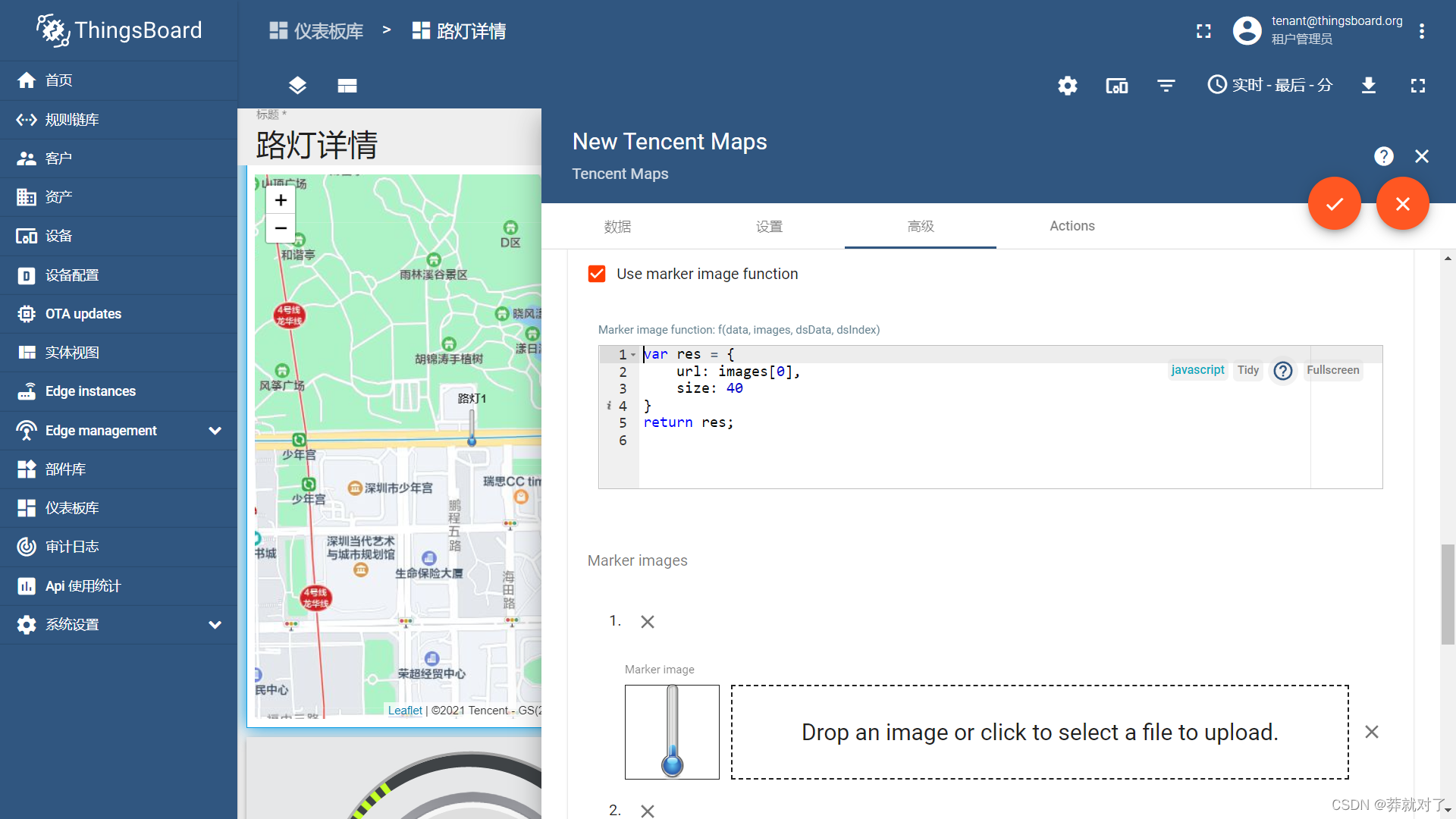Click the export dashboard download icon

point(1369,86)
